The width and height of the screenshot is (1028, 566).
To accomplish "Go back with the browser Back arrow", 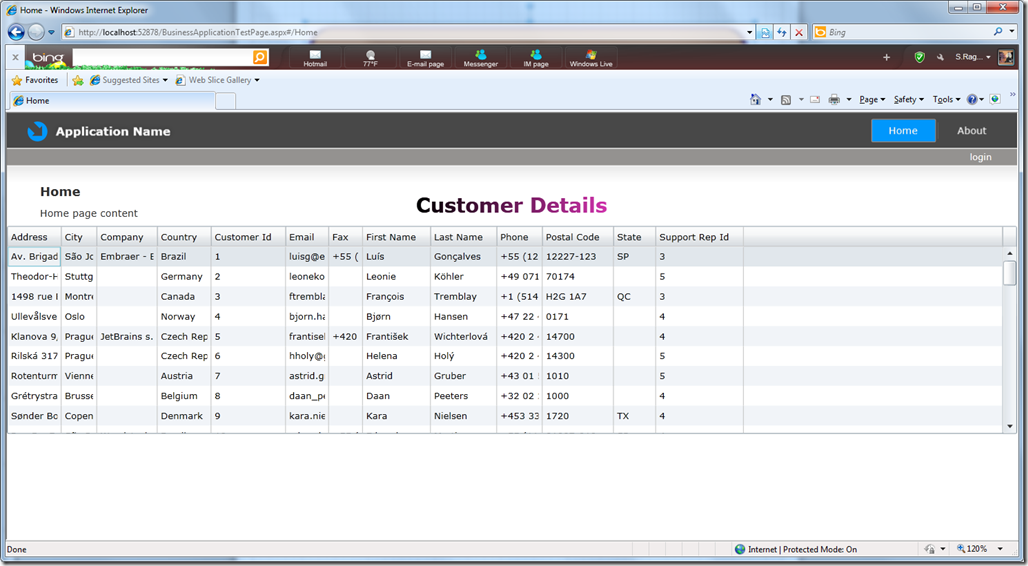I will tap(16, 31).
